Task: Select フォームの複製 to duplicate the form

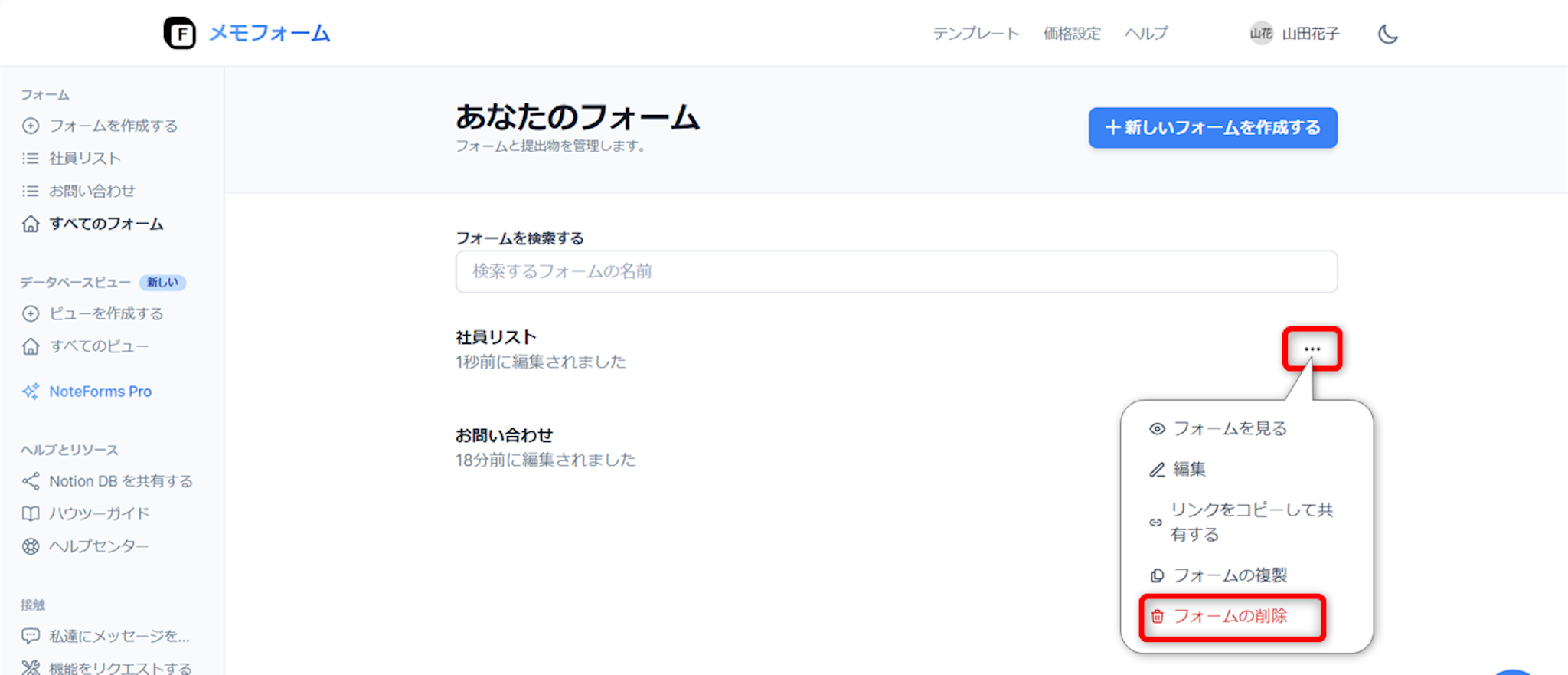Action: 1230,575
